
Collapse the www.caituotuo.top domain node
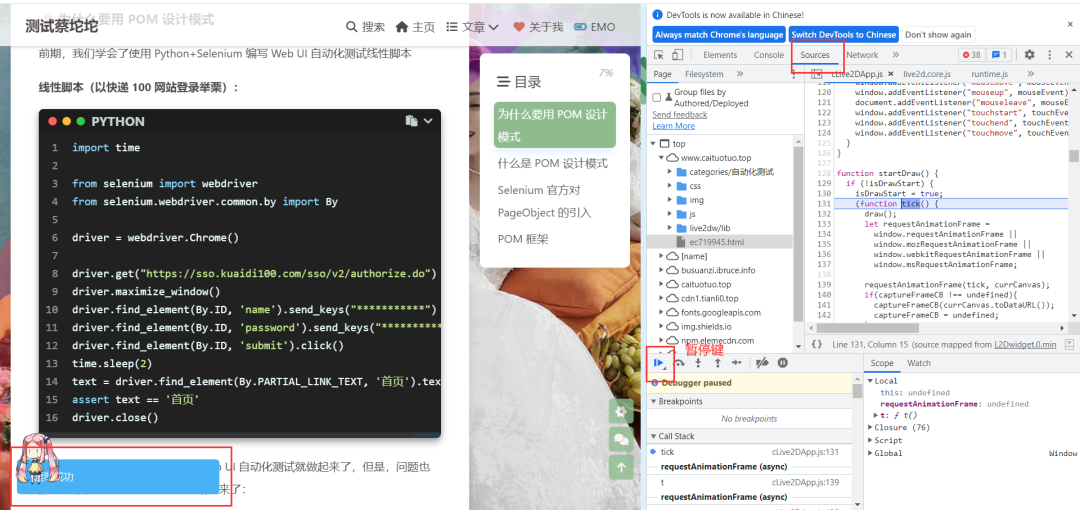point(661,158)
